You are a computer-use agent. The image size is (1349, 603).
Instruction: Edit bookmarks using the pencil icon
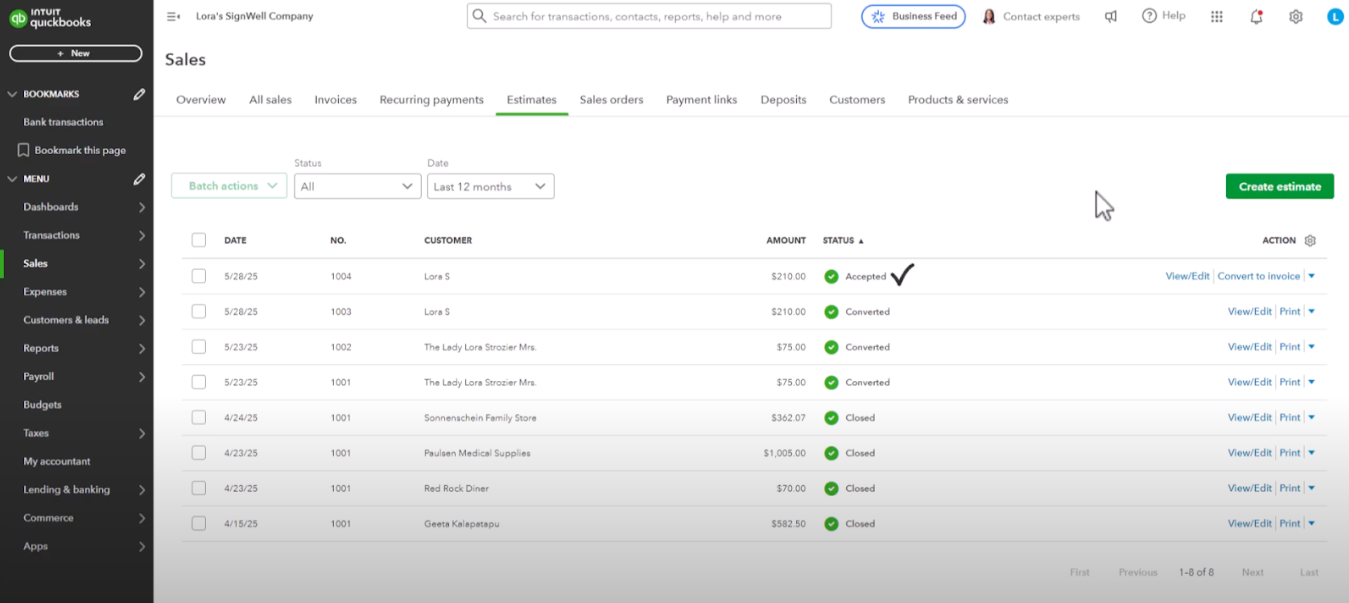141,93
